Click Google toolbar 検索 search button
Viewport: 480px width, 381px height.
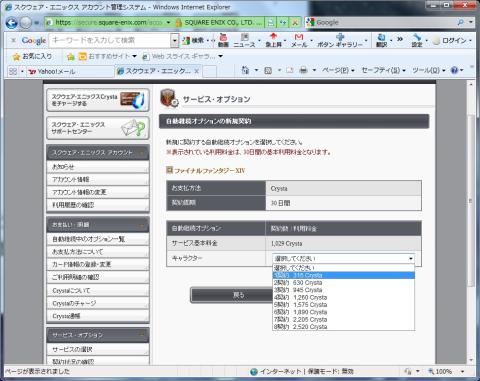pos(193,41)
